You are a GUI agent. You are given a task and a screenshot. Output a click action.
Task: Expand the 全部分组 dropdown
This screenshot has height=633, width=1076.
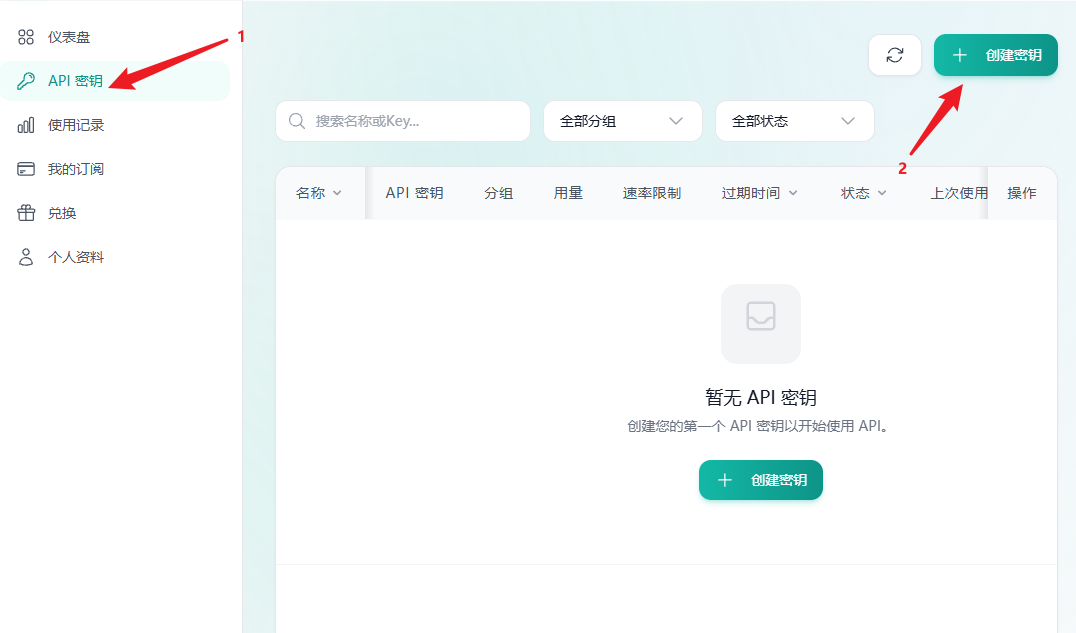coord(622,121)
